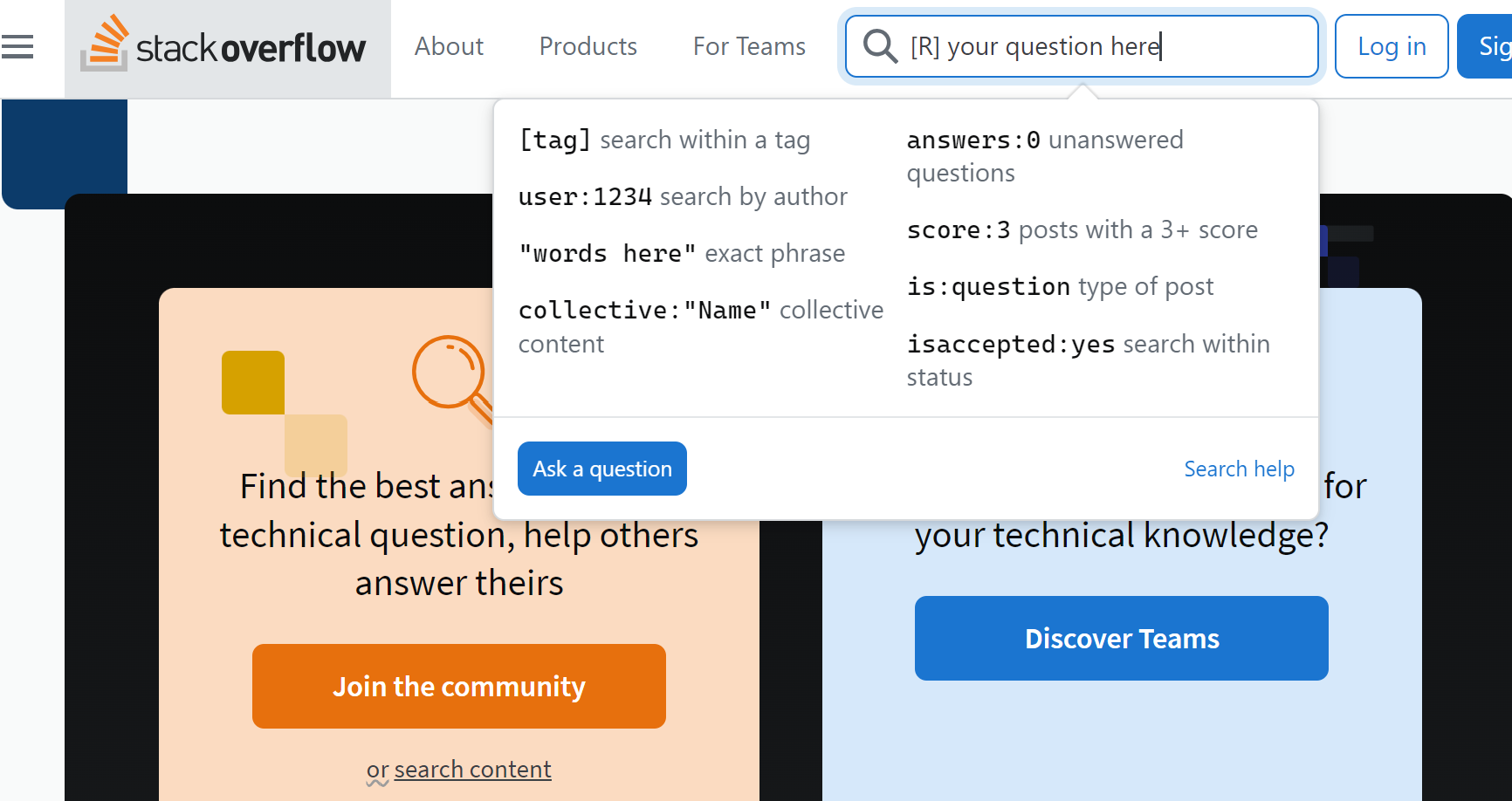
Task: Select the user:1234 search hint
Action: pos(683,196)
